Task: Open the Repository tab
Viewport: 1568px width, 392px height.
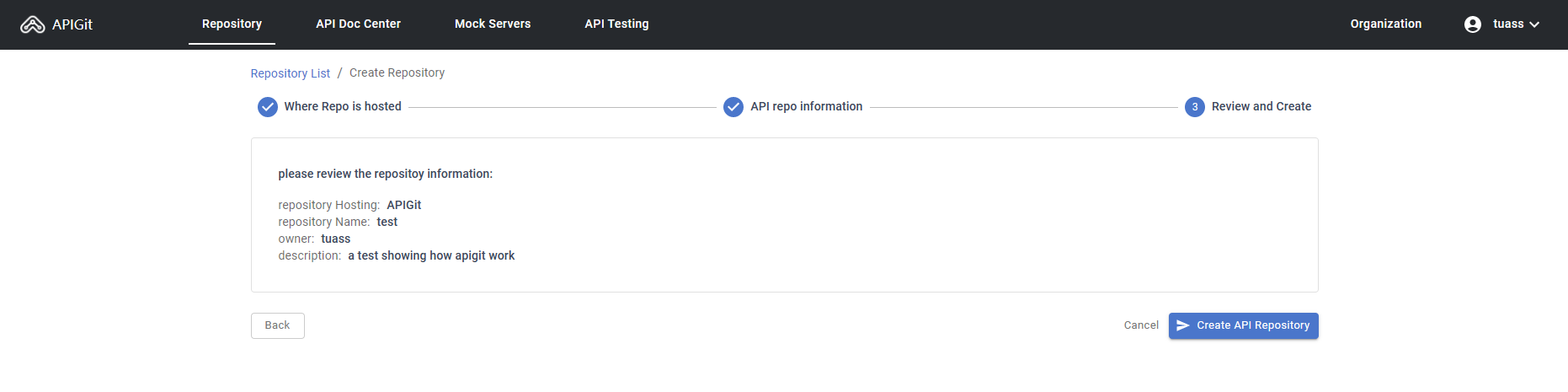Action: pyautogui.click(x=232, y=24)
